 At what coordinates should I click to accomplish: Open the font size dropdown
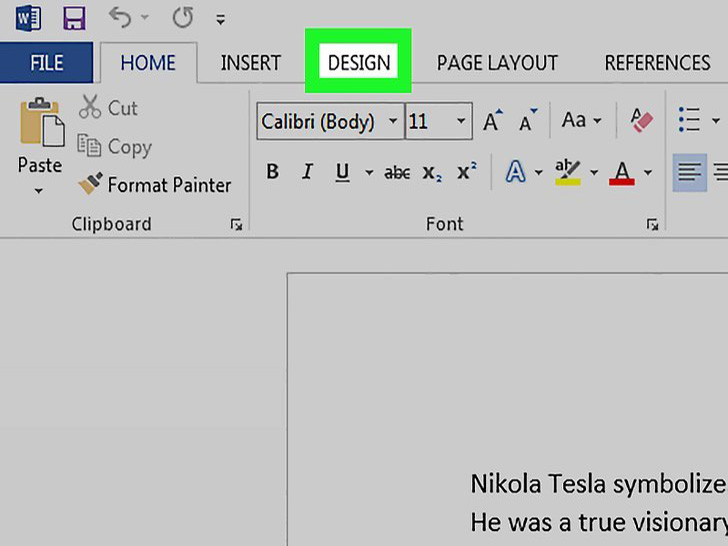(x=461, y=121)
